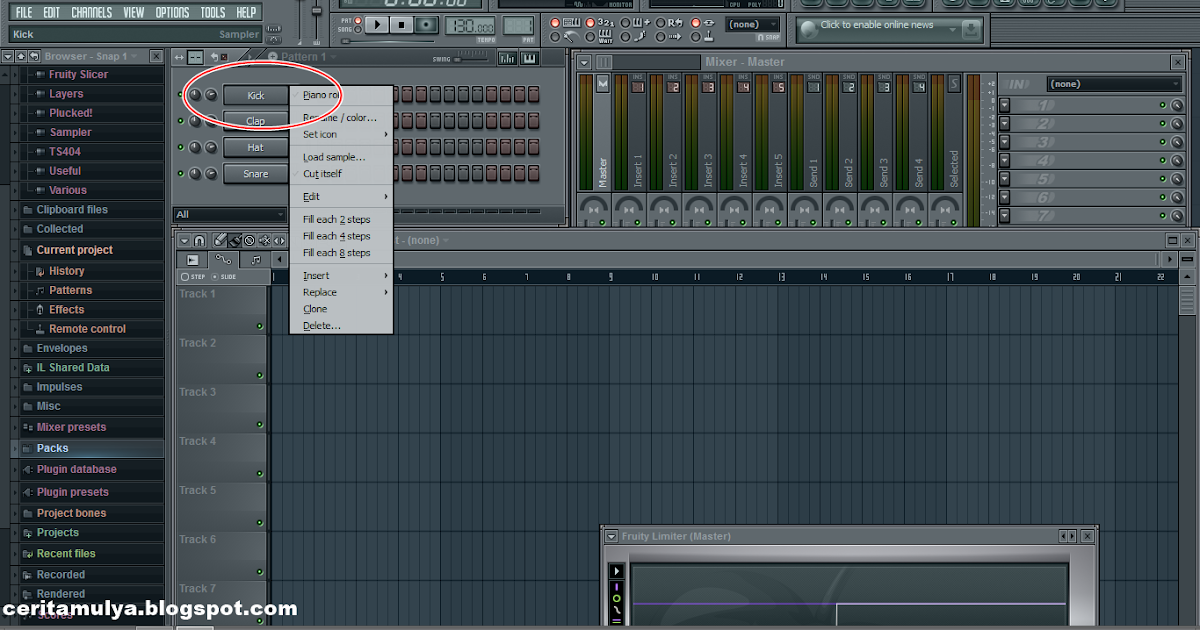This screenshot has width=1200, height=630.
Task: Select the PAT mode radio button
Action: (x=358, y=20)
